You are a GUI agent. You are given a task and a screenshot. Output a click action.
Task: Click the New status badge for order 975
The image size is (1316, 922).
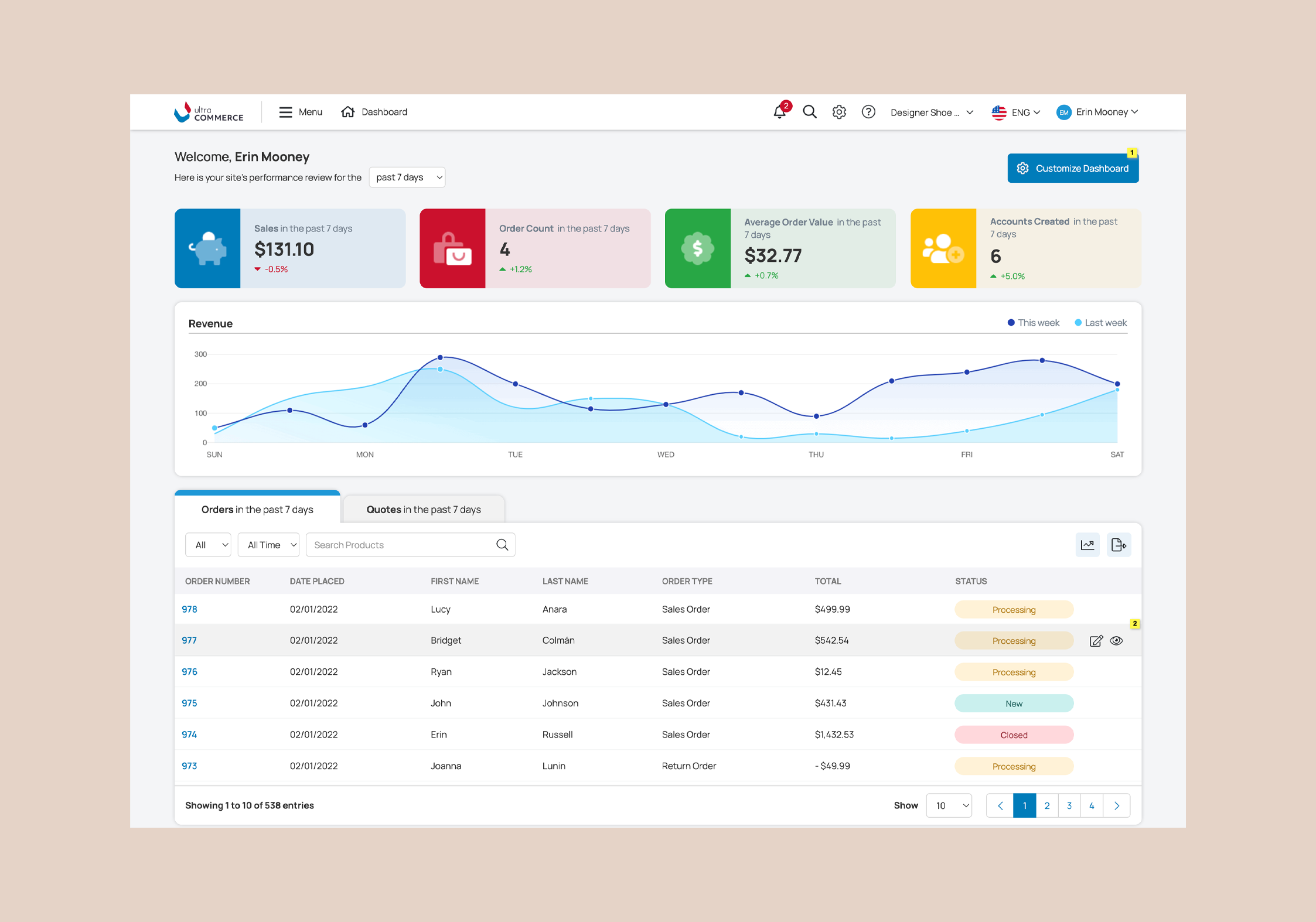(1014, 704)
